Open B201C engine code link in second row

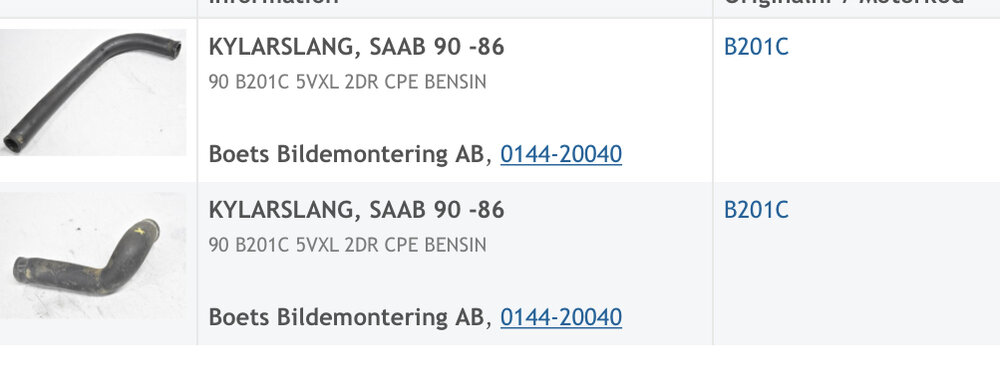(x=756, y=210)
